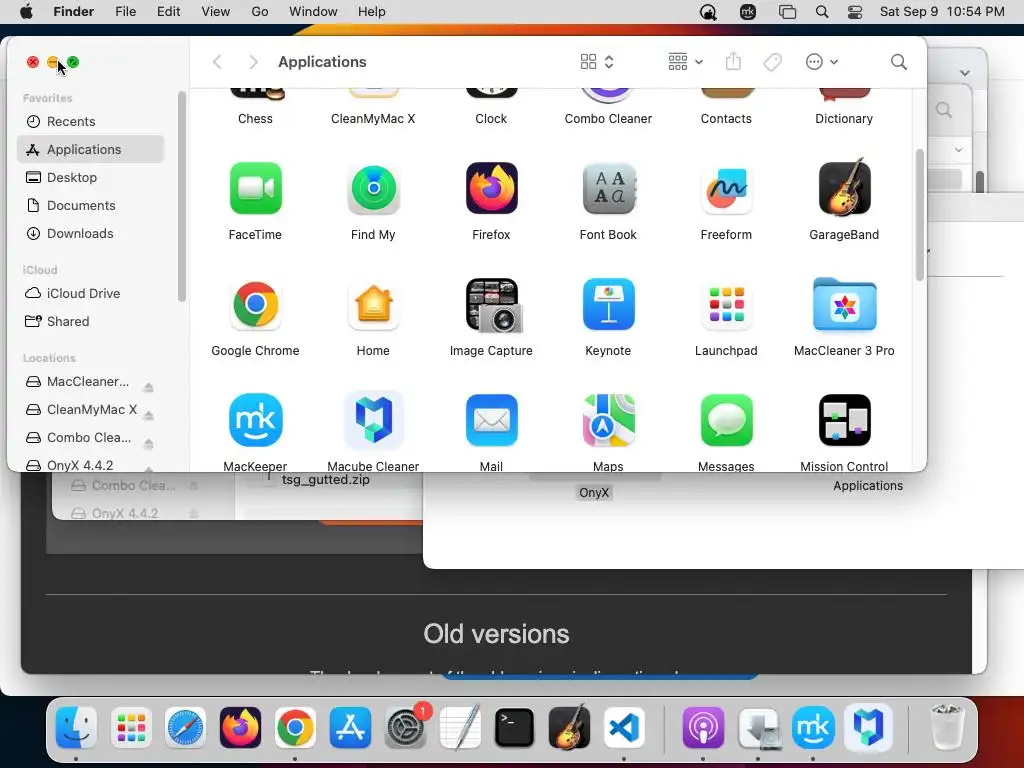Open the Keynote app icon
This screenshot has height=768, width=1024.
pos(608,304)
